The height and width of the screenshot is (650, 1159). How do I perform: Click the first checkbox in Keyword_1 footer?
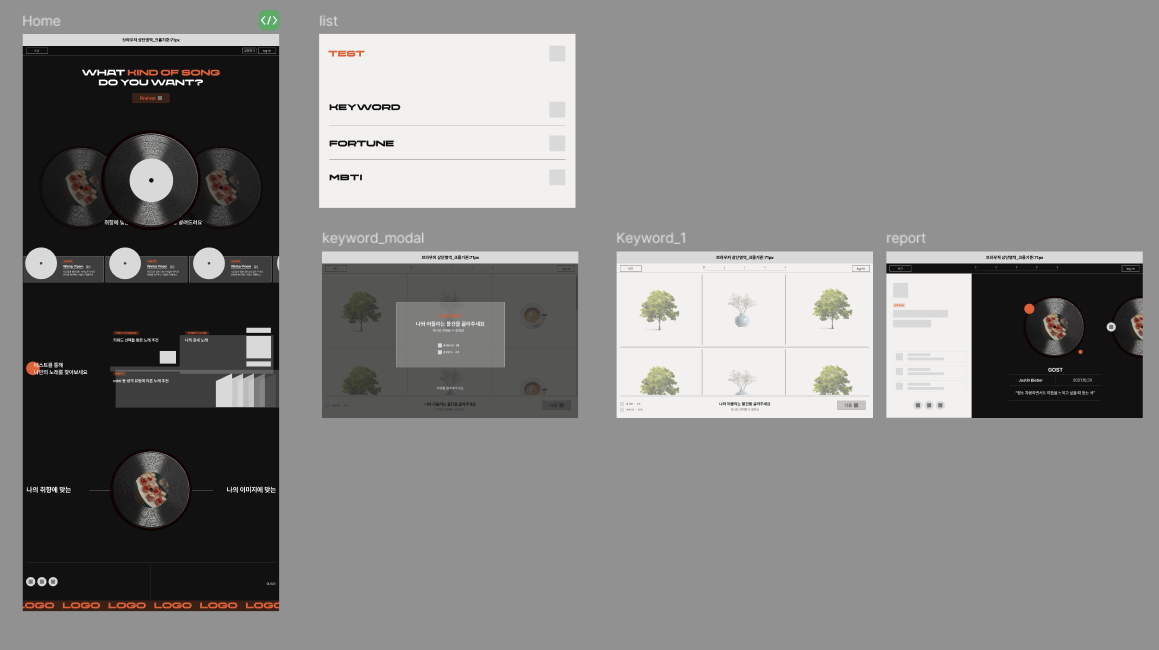tap(622, 404)
